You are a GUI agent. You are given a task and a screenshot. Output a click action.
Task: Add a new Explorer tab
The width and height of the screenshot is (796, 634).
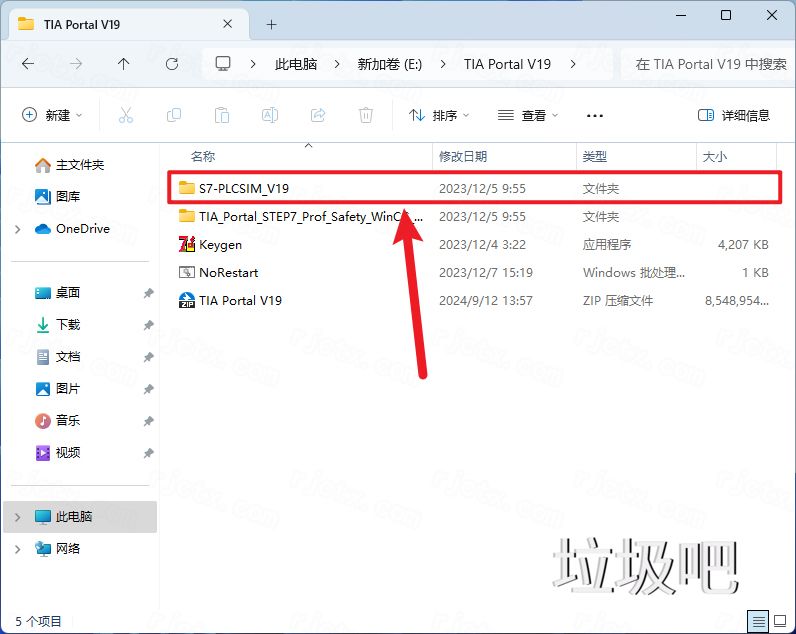click(x=271, y=24)
